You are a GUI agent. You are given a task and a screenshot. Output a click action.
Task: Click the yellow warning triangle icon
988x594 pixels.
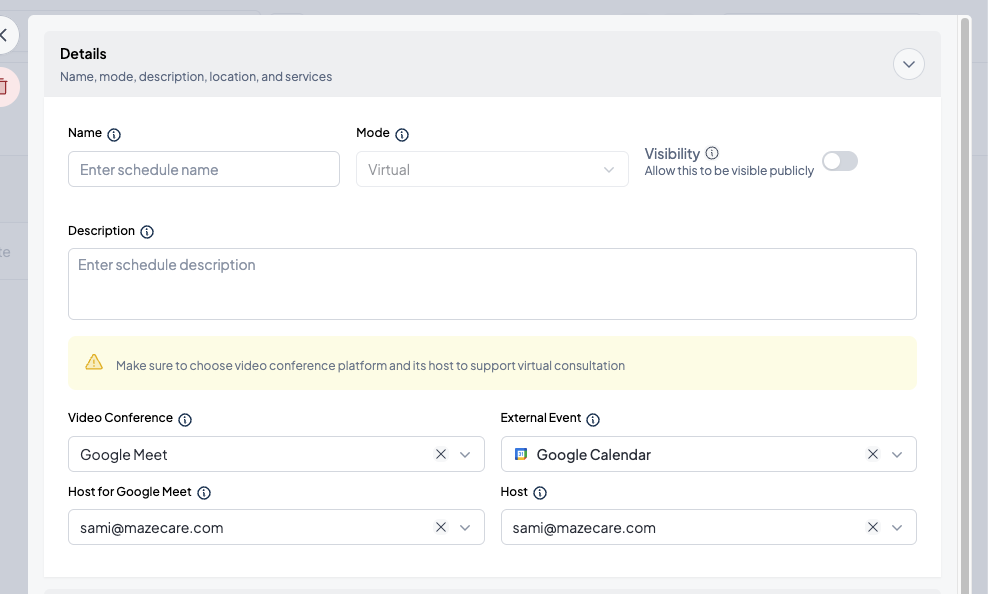(94, 362)
